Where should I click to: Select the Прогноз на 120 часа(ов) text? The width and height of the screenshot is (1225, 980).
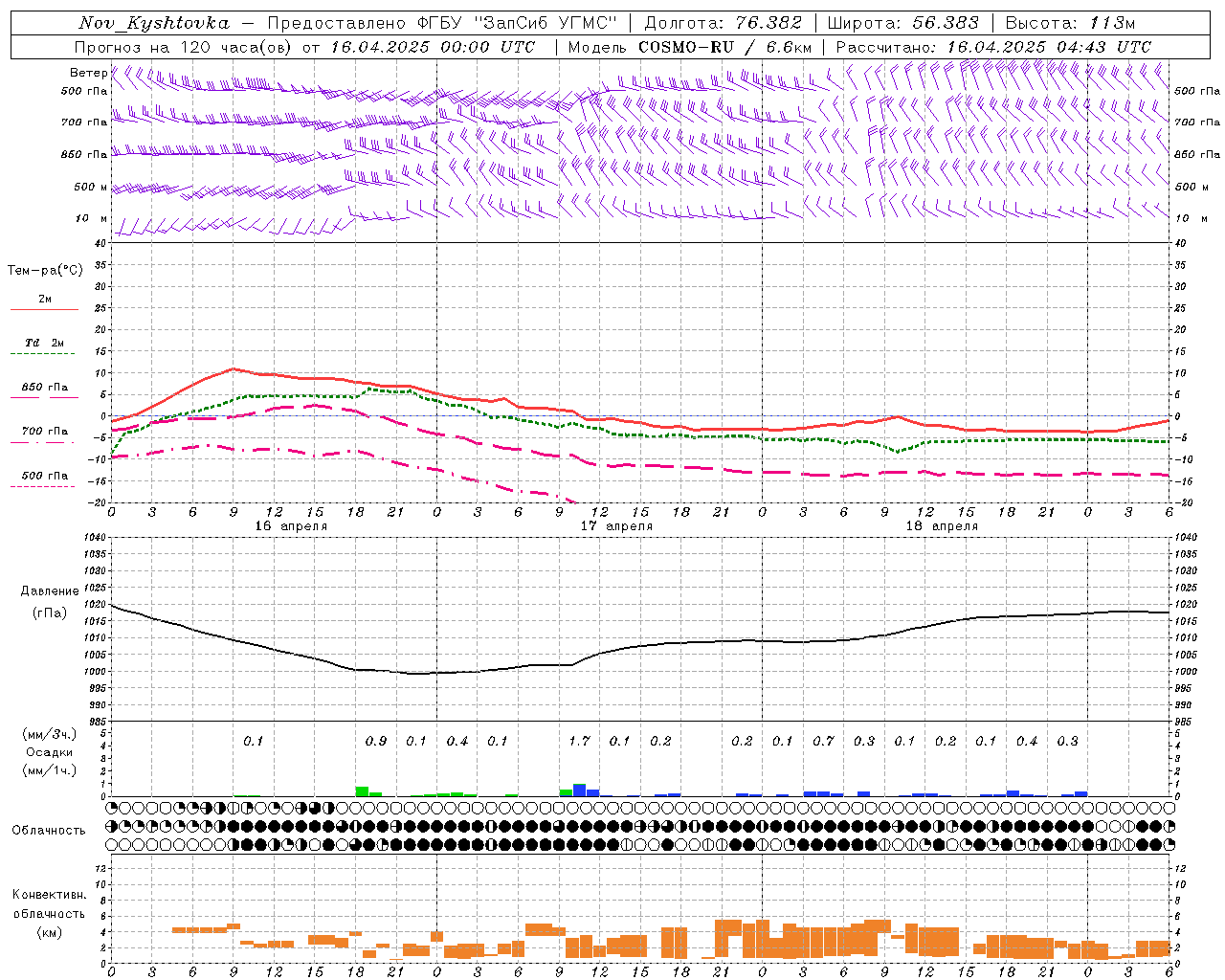pos(184,47)
